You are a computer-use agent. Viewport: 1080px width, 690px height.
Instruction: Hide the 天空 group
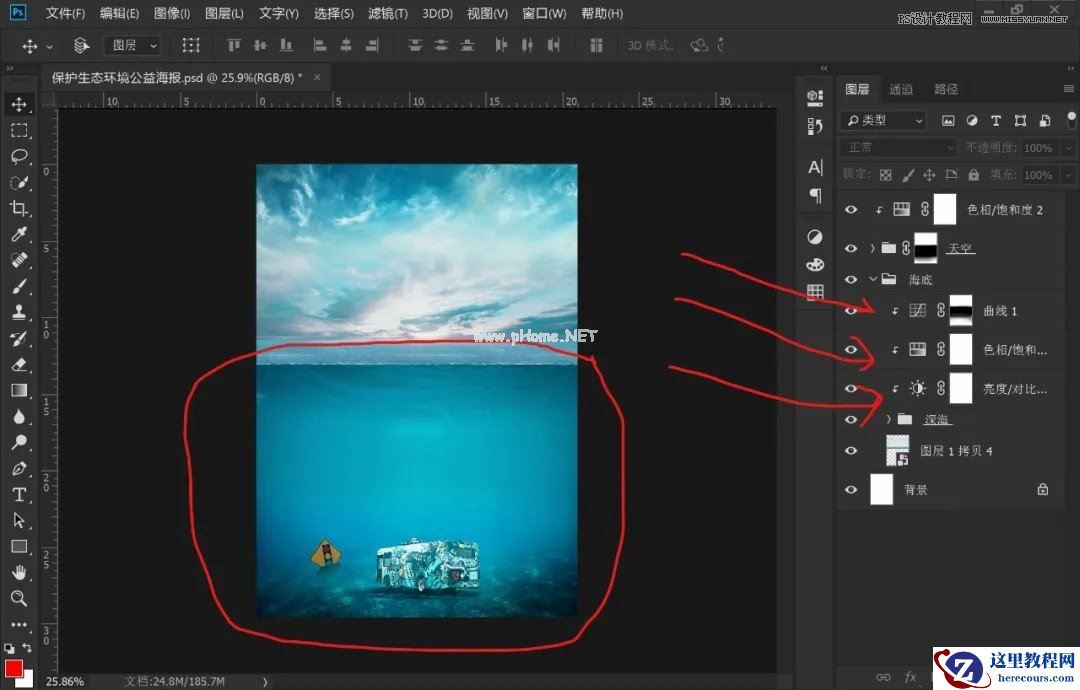[x=851, y=248]
